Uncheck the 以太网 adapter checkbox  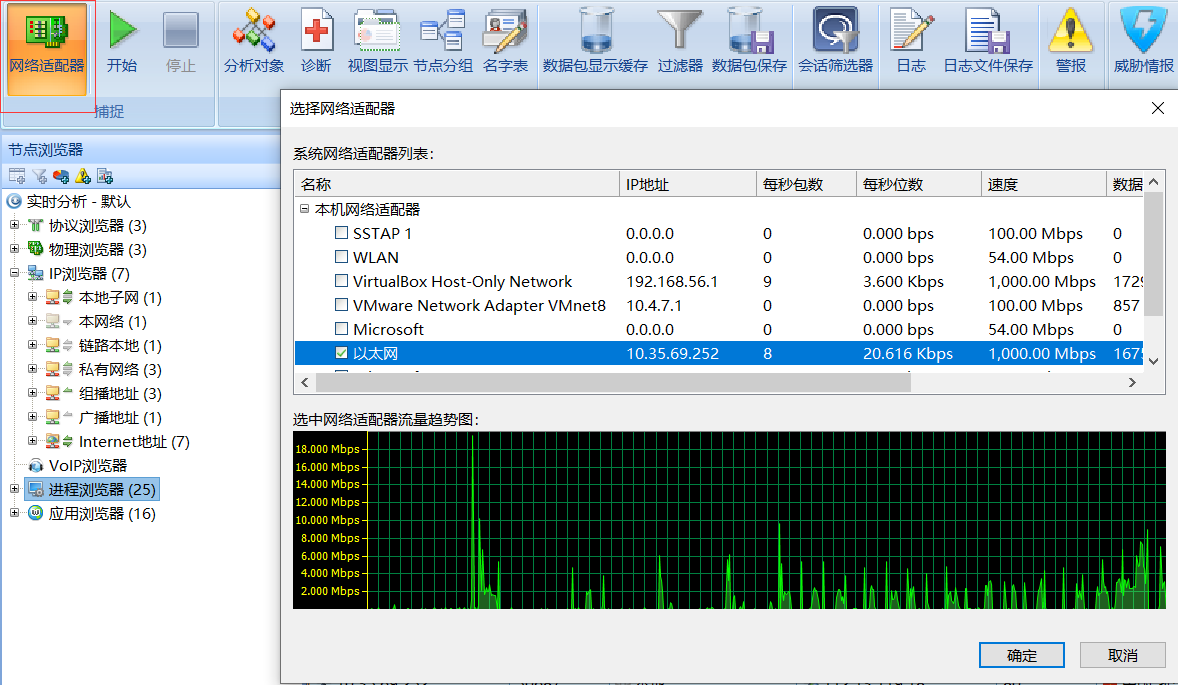coord(341,353)
